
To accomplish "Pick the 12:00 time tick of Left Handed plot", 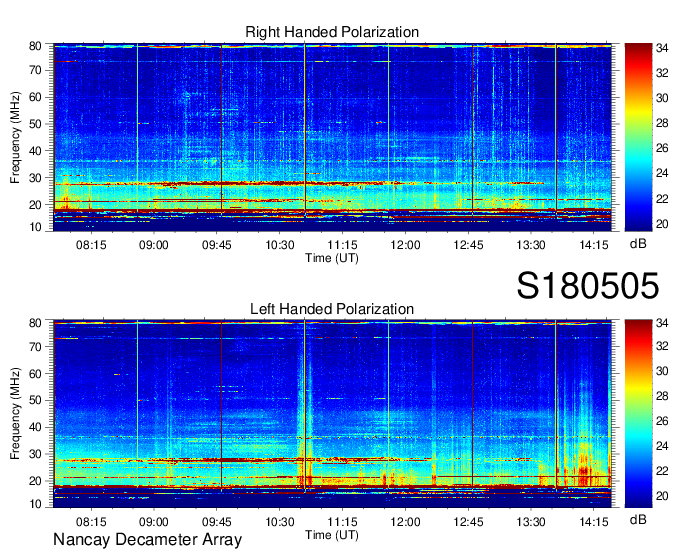I will (405, 522).
